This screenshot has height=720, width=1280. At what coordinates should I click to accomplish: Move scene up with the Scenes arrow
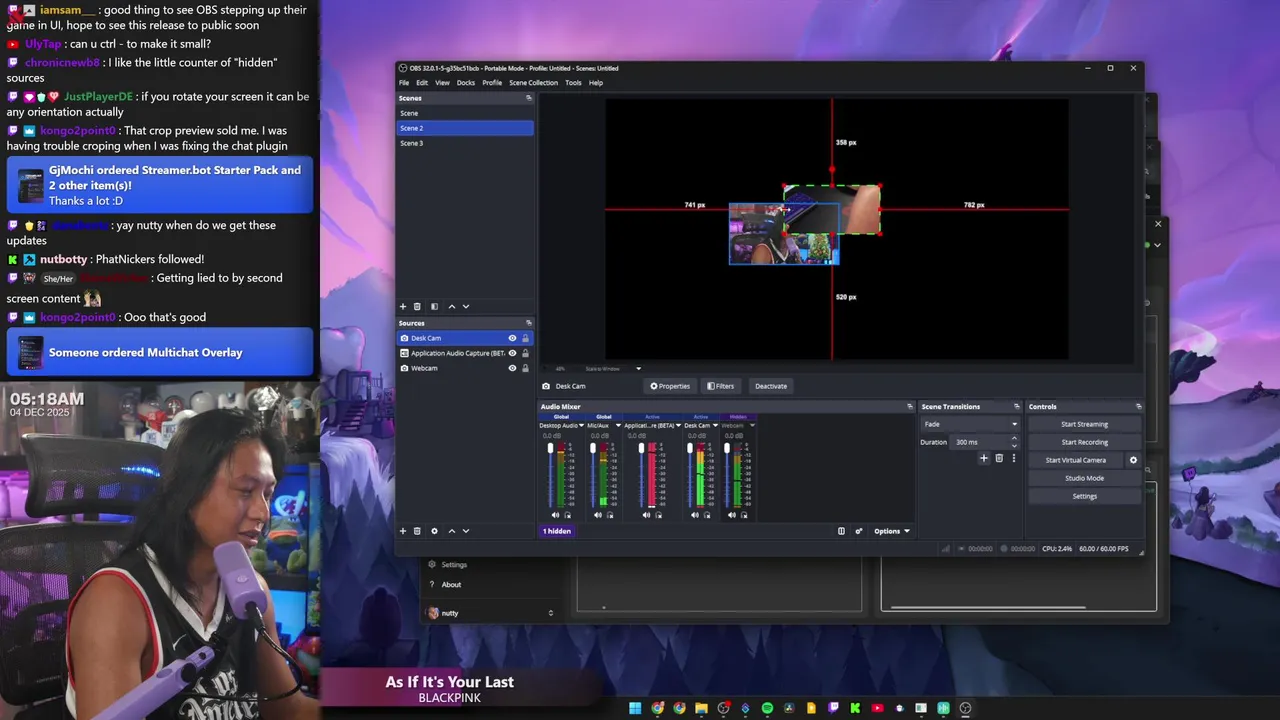451,307
